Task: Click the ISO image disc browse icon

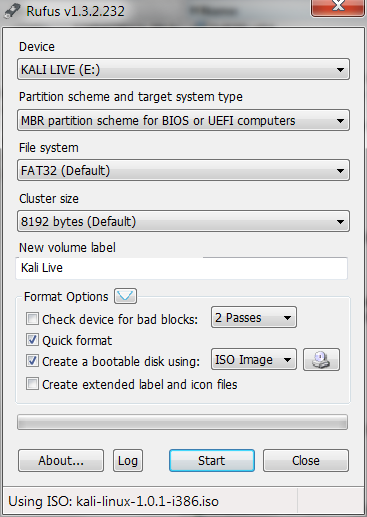Action: (321, 360)
